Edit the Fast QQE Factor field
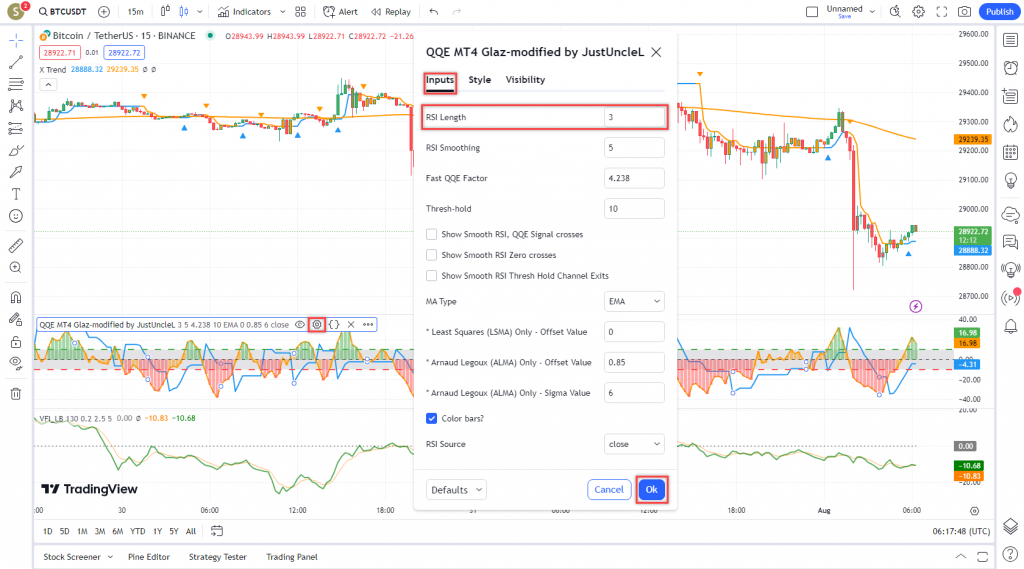 click(x=634, y=178)
